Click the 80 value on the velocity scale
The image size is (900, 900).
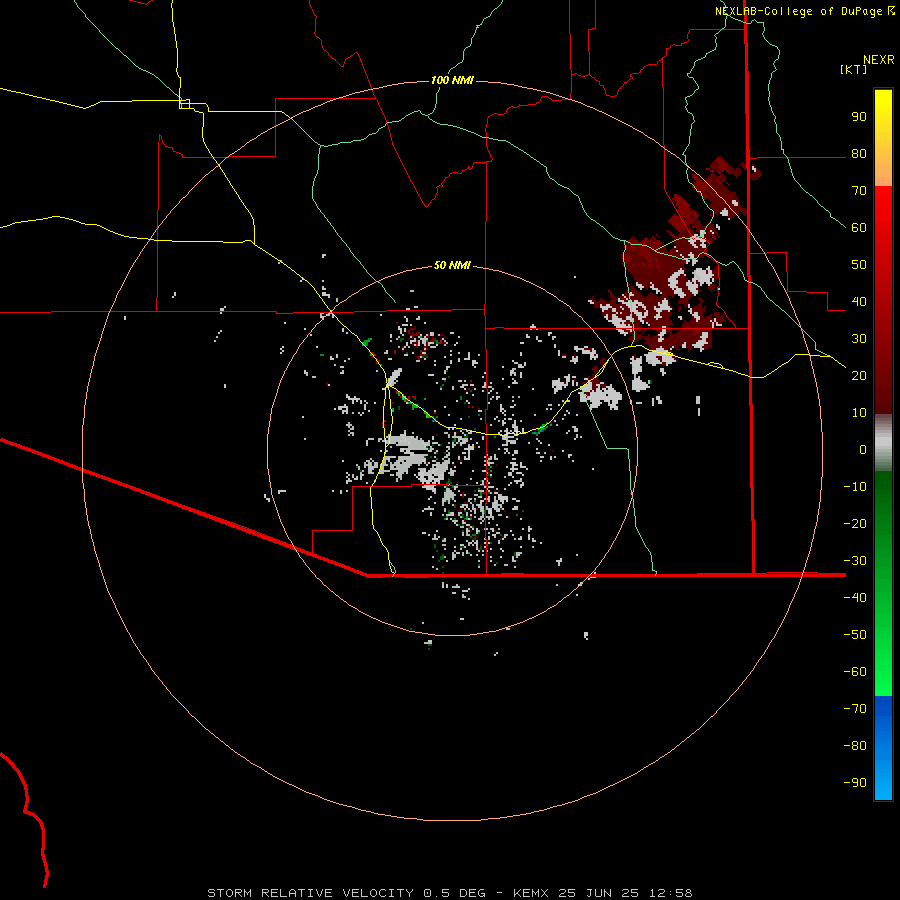click(859, 154)
